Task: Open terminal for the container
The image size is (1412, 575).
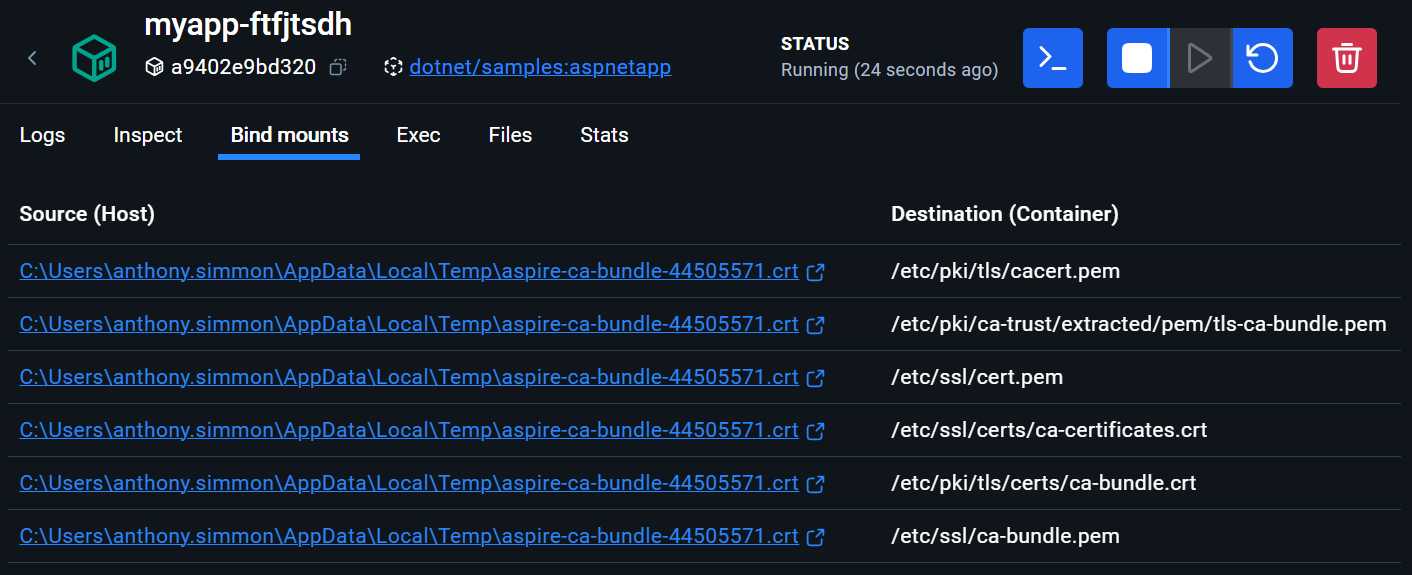Action: [1052, 58]
